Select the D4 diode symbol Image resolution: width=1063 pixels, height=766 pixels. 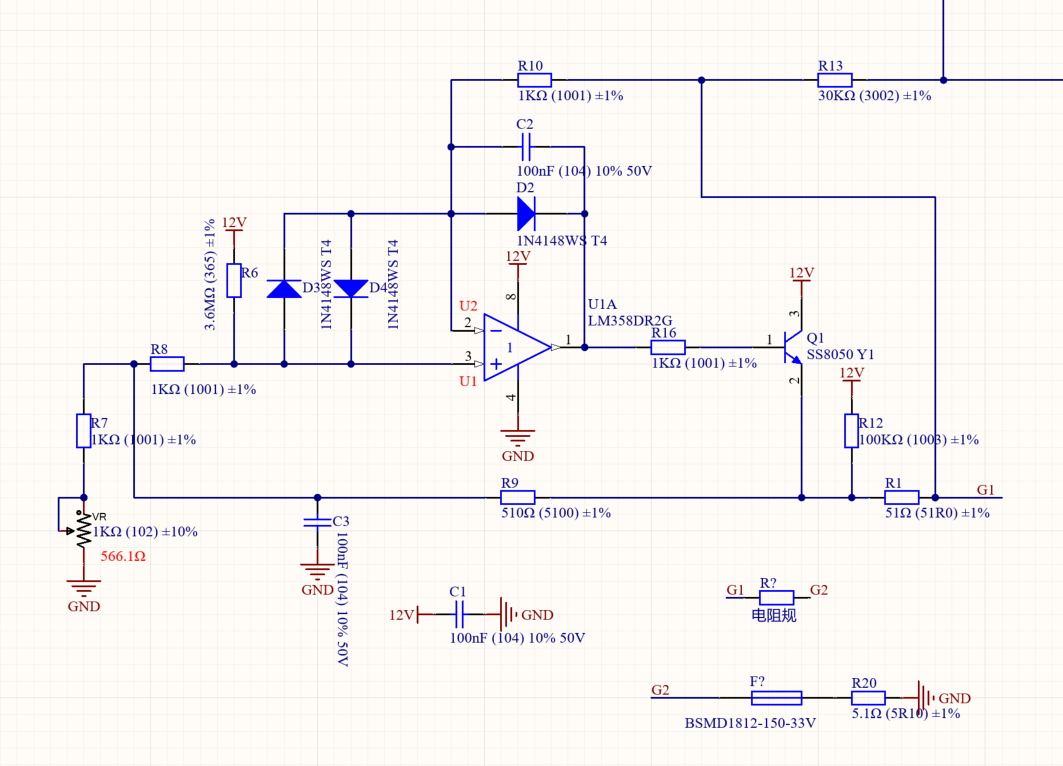coord(351,289)
